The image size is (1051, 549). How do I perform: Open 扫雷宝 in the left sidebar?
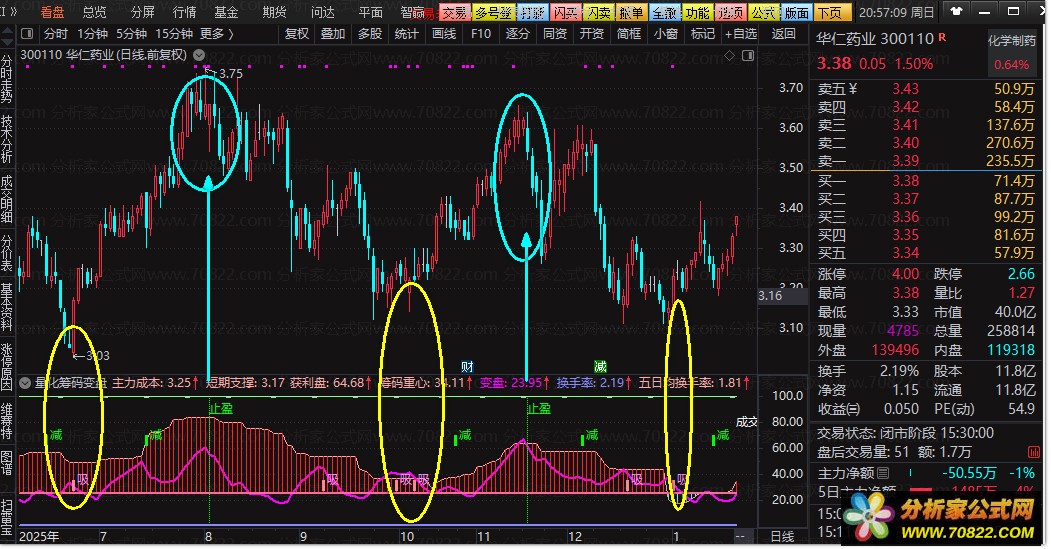point(7,517)
